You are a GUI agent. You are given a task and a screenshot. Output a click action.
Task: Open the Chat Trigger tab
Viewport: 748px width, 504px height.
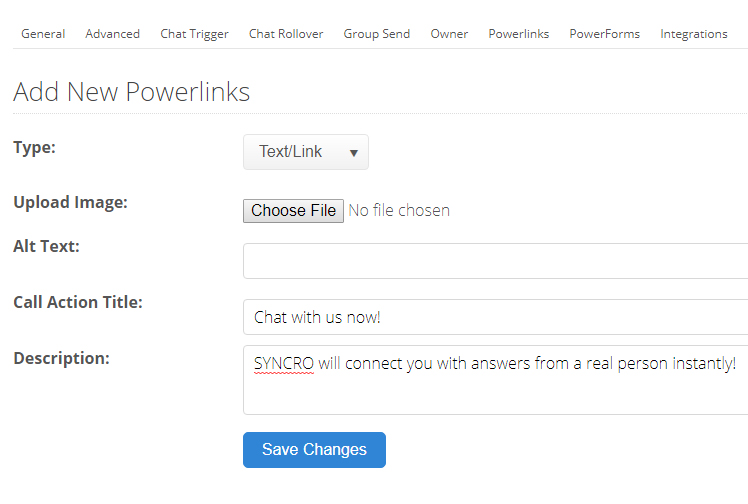(194, 34)
